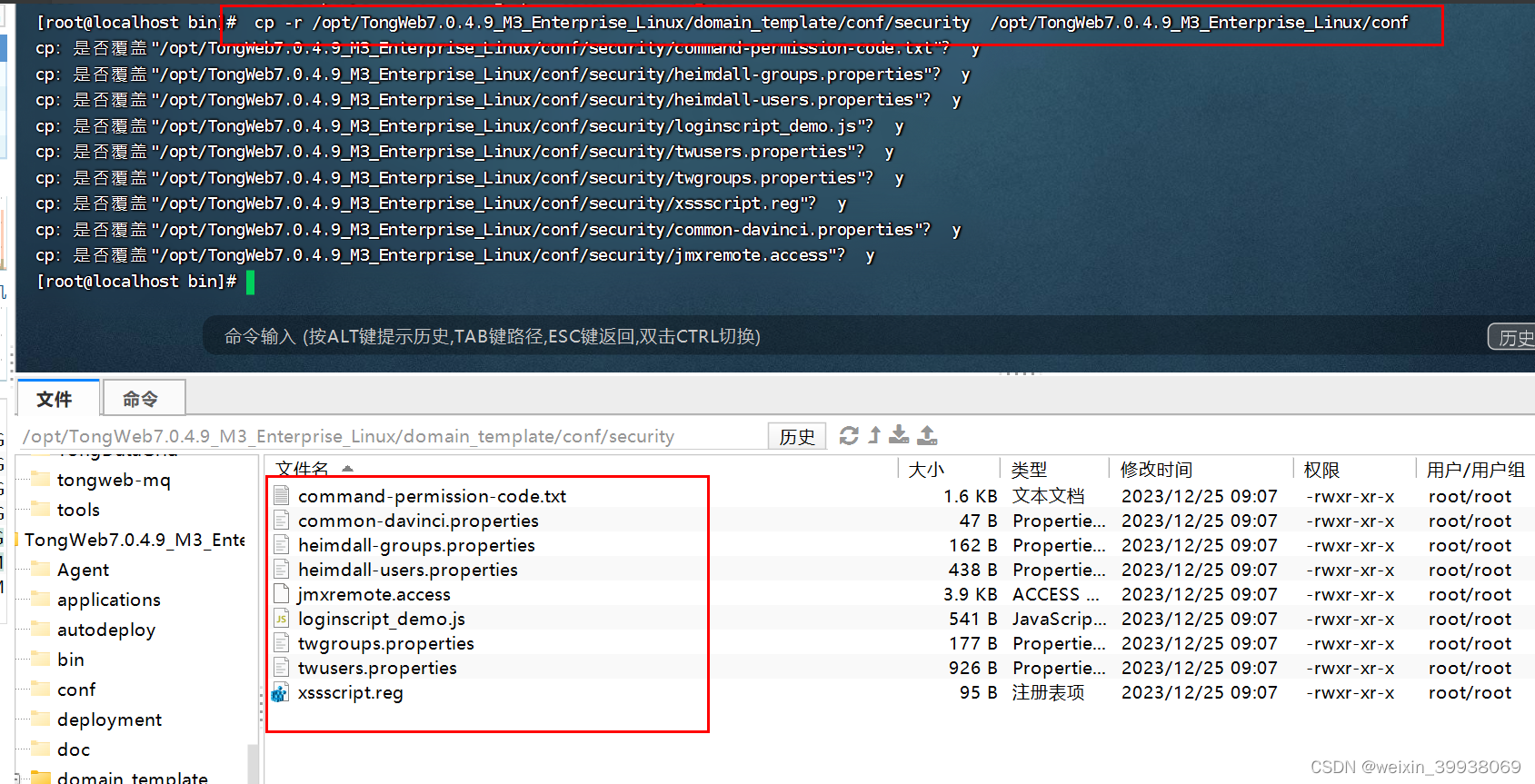1535x784 pixels.
Task: Select the Agent folder in tree
Action: click(x=83, y=570)
